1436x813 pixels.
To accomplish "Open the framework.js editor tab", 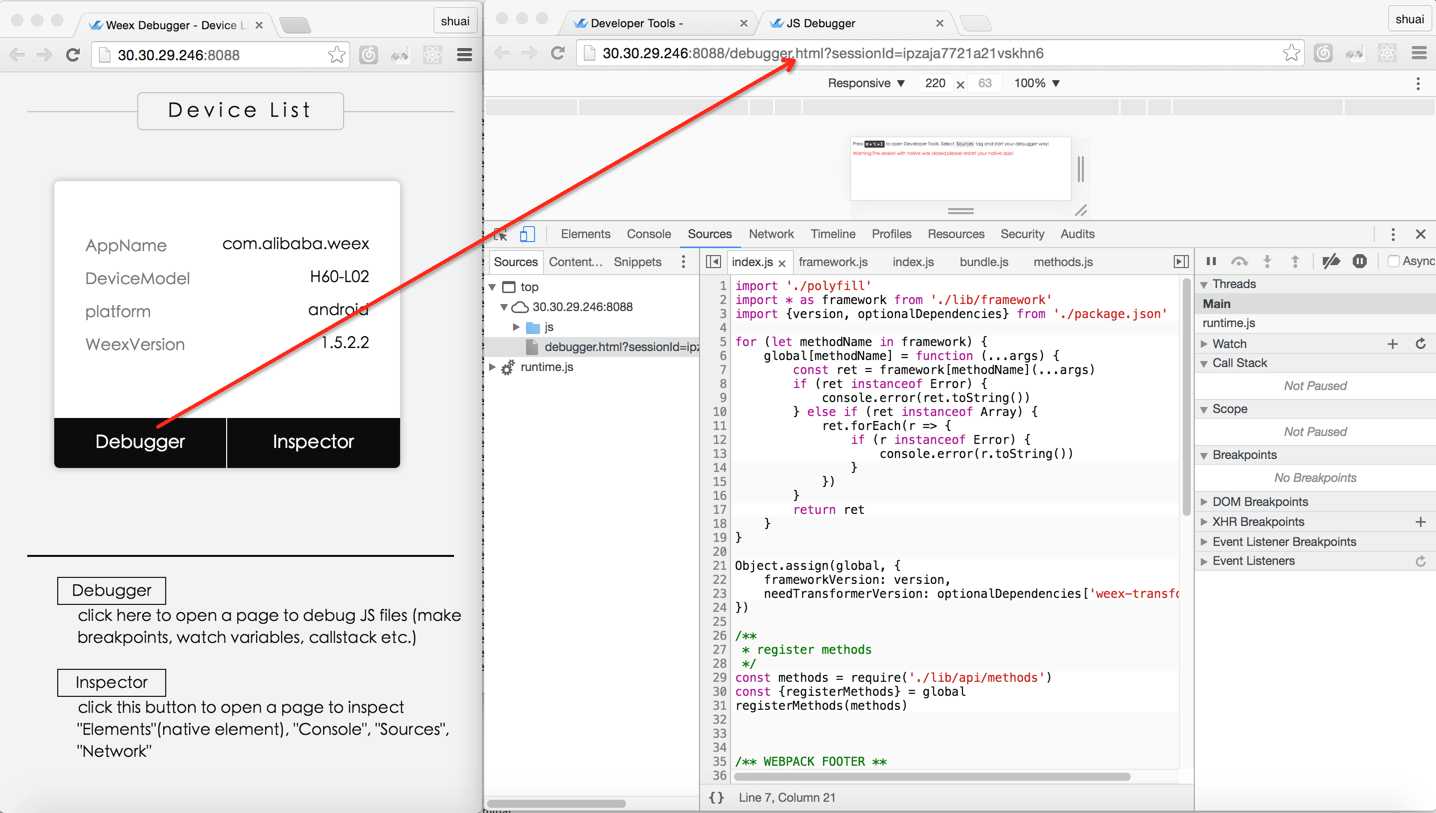I will pyautogui.click(x=833, y=262).
